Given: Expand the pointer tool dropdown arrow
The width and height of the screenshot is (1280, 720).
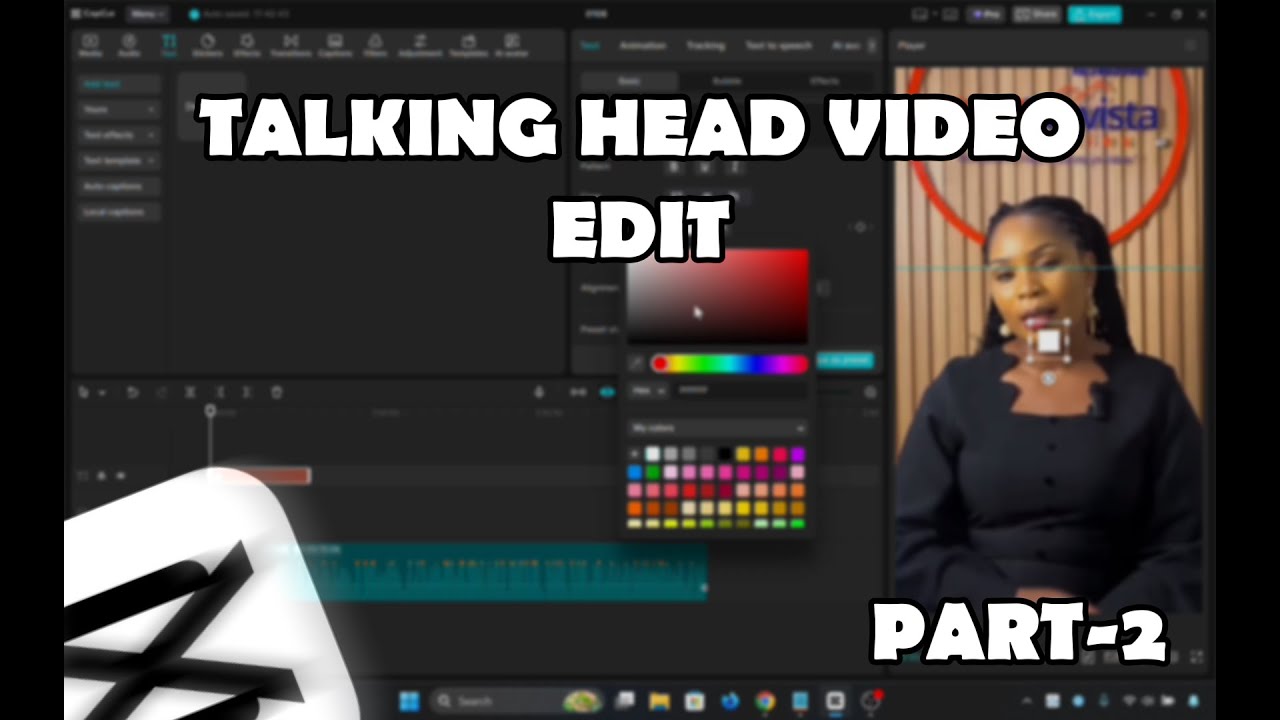Looking at the screenshot, I should click(x=101, y=393).
